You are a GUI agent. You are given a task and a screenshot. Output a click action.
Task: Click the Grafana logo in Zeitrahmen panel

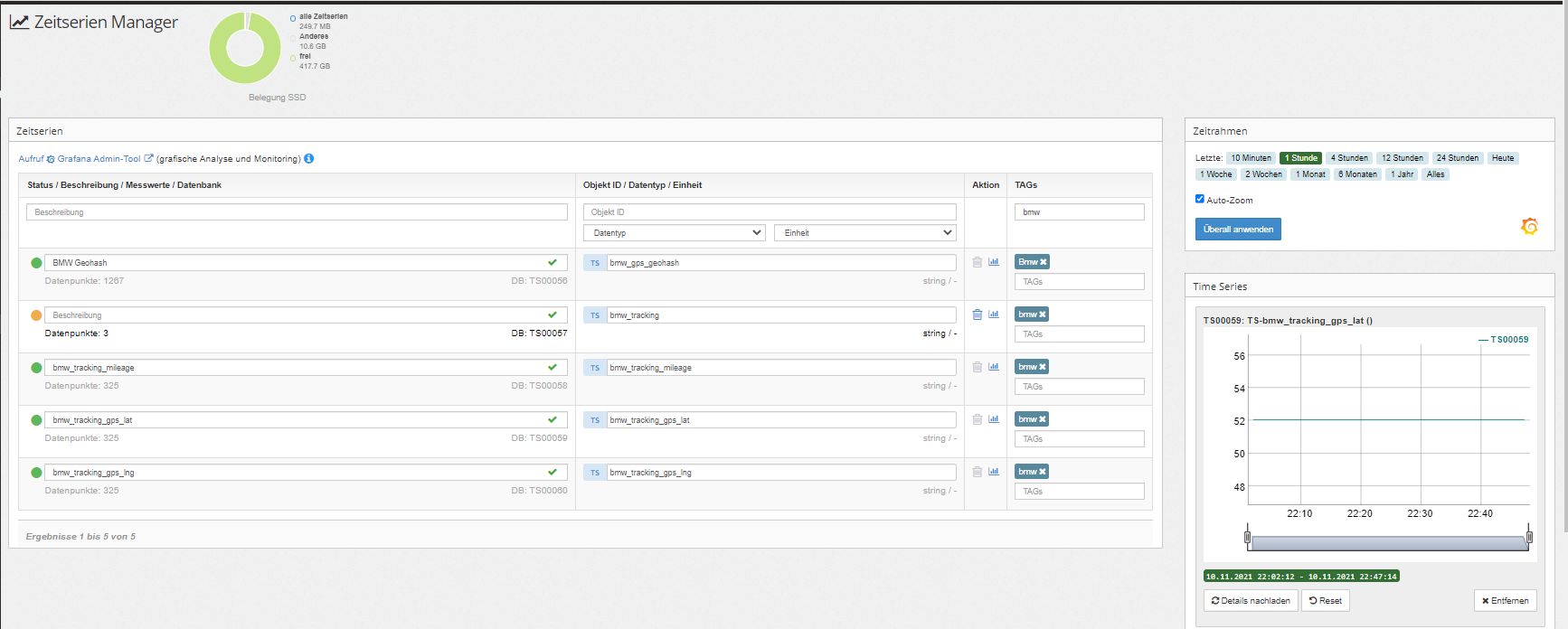(1529, 226)
